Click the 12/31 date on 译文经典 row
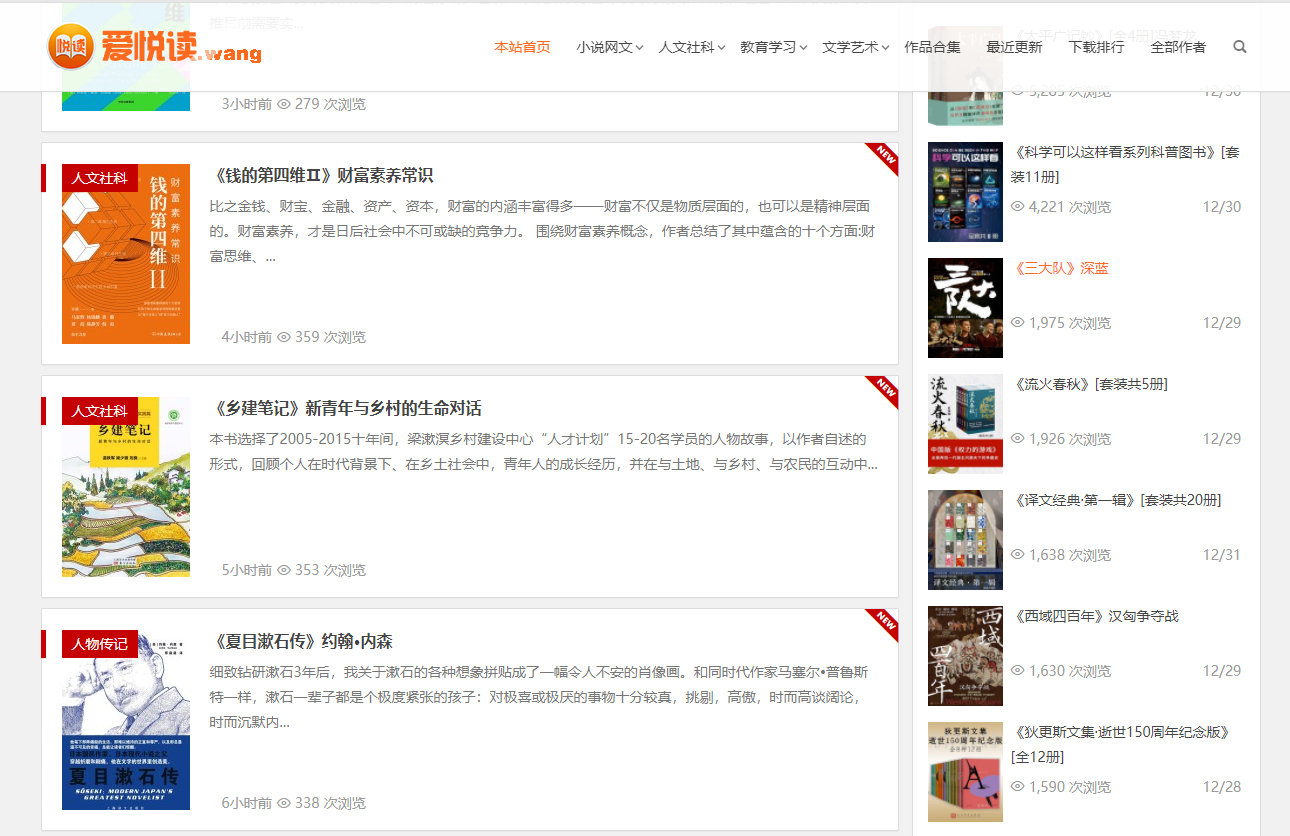The image size is (1290, 836). [x=1222, y=555]
